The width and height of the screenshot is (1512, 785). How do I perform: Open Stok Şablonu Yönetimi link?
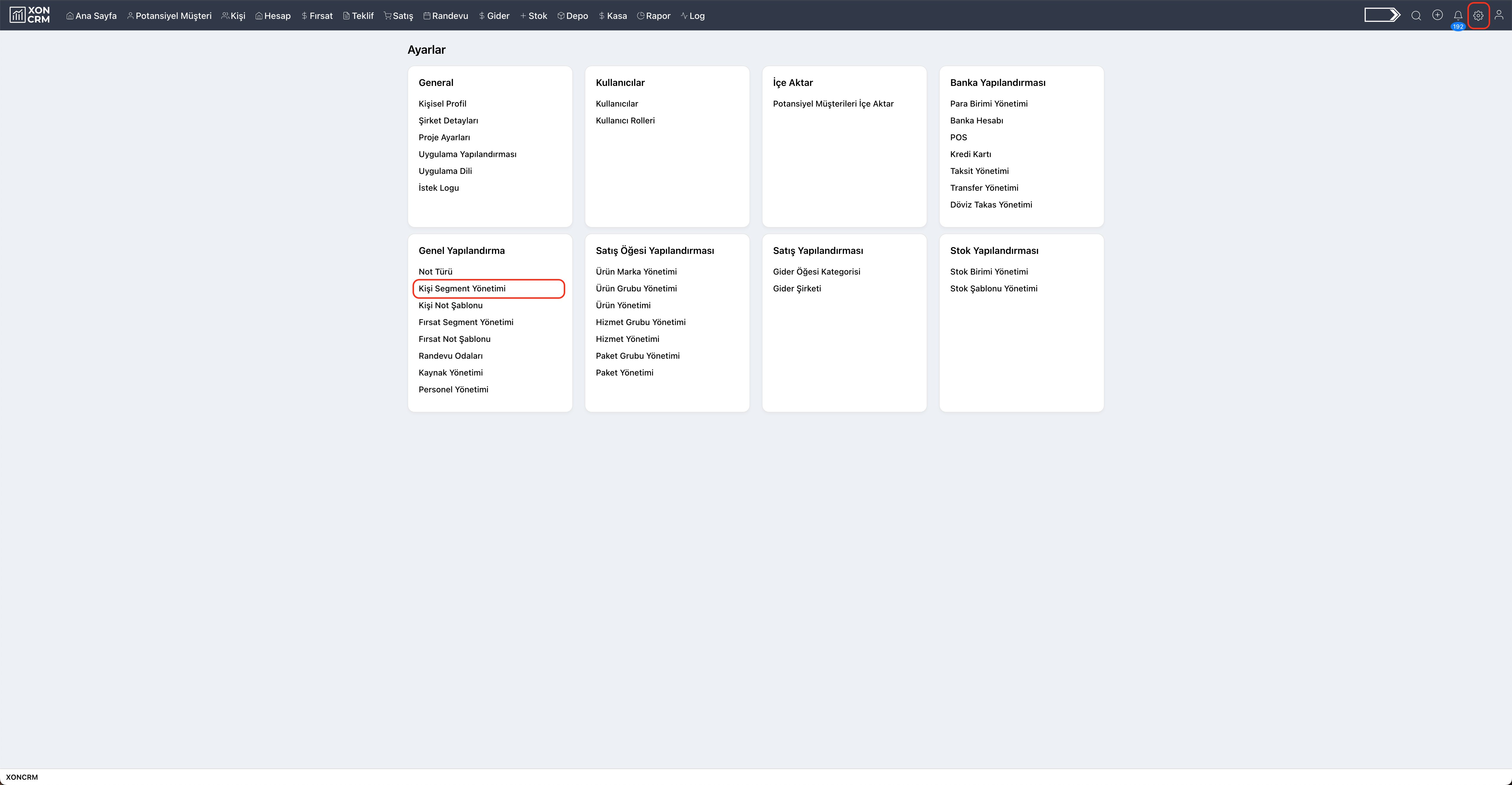(x=994, y=289)
